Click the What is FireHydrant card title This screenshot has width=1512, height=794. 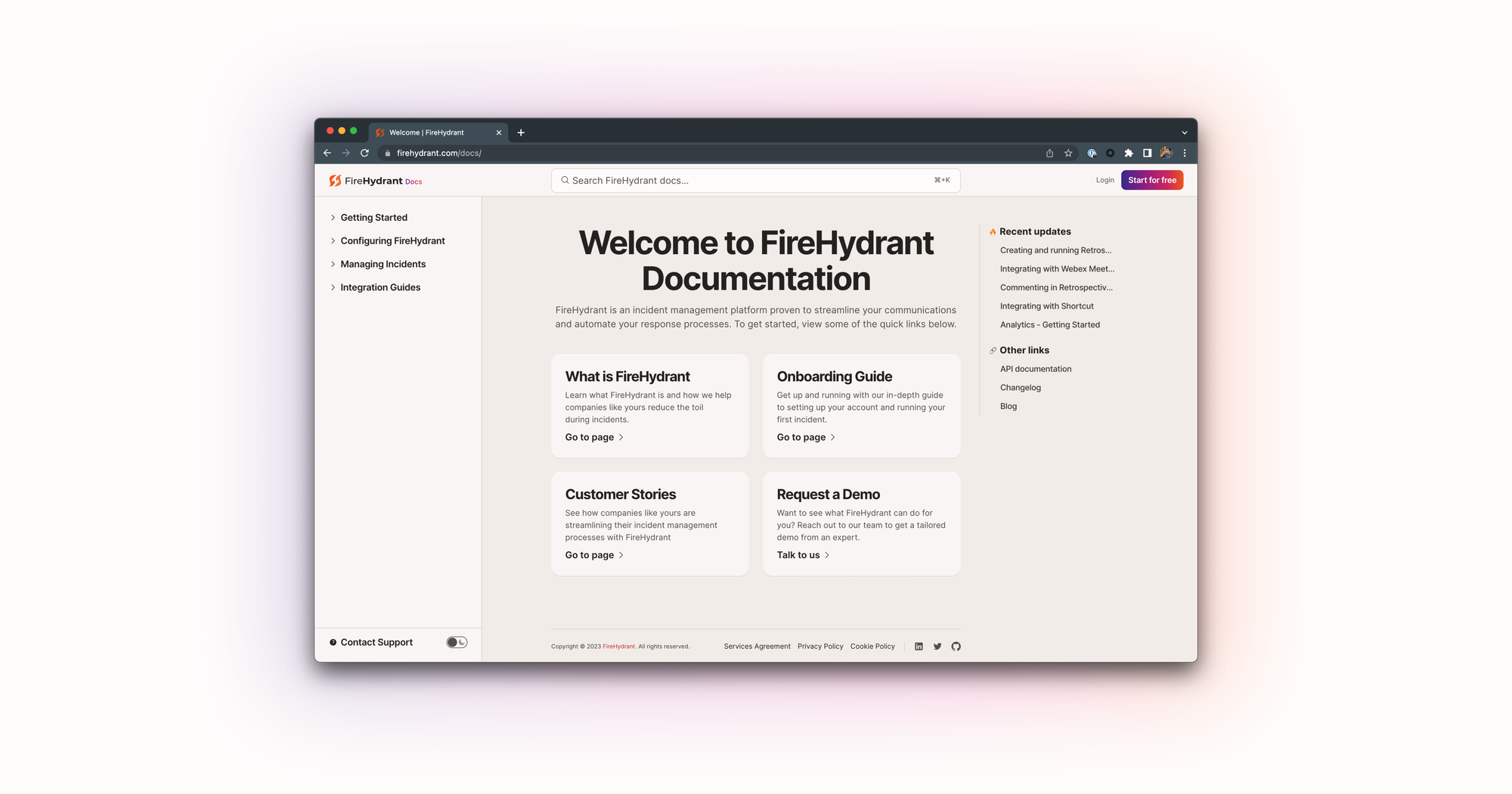pyautogui.click(x=627, y=377)
